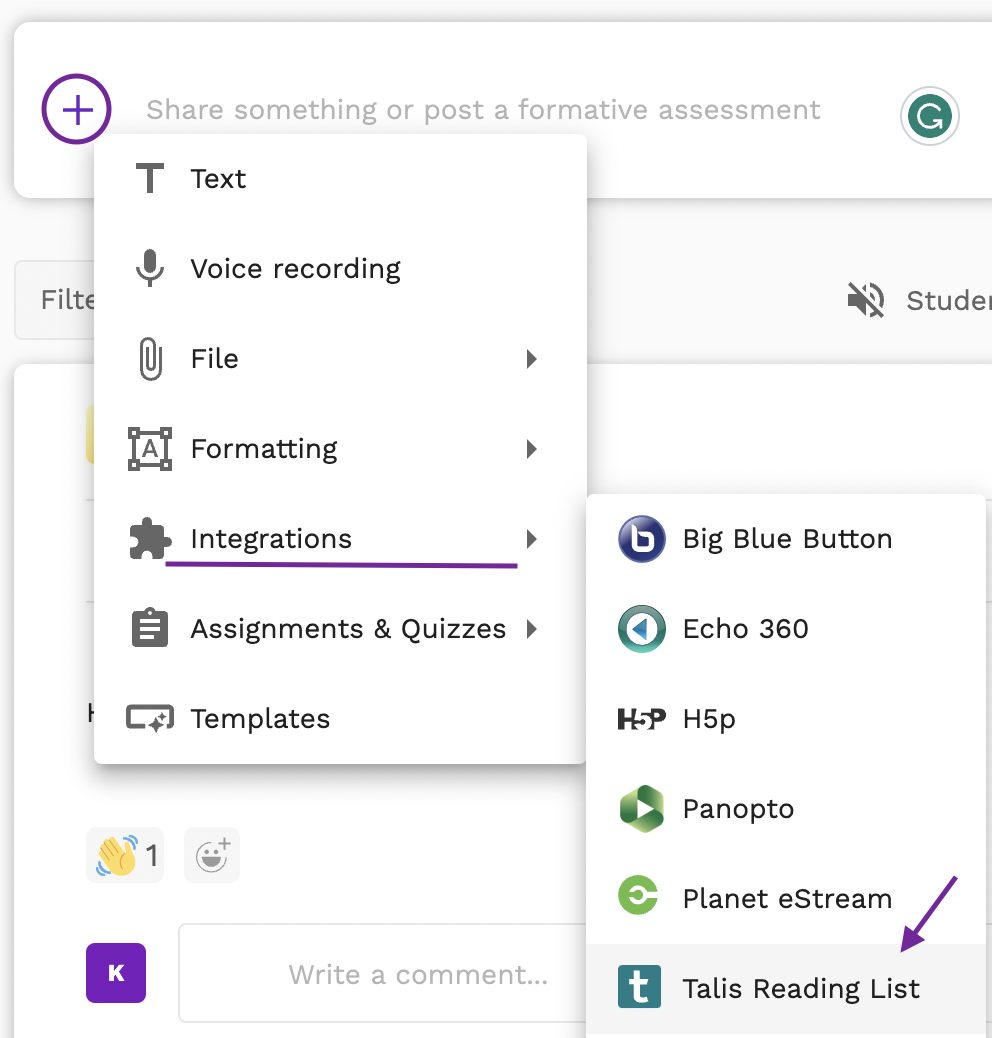Click the Planet eStream logo icon

[x=639, y=895]
